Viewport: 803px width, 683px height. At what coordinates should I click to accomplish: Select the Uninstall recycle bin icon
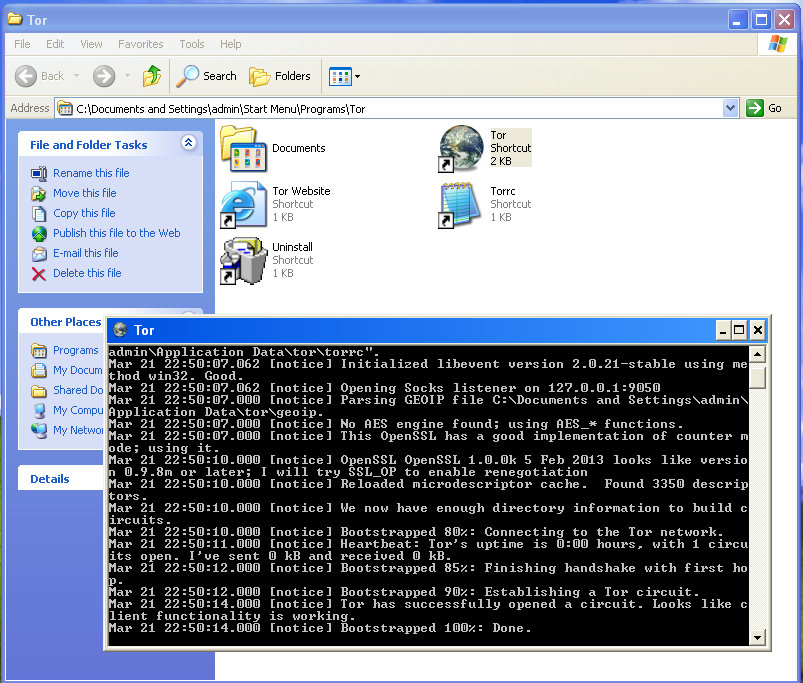point(242,260)
